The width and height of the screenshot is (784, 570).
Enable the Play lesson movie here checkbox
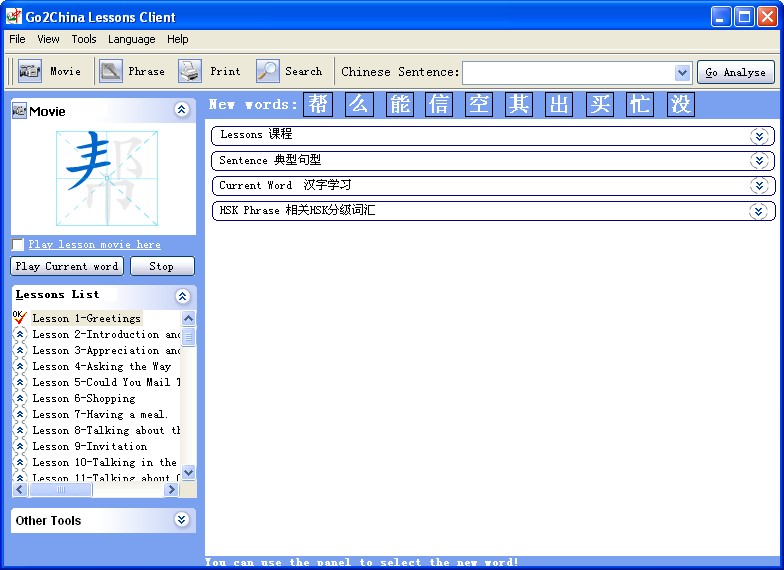18,244
